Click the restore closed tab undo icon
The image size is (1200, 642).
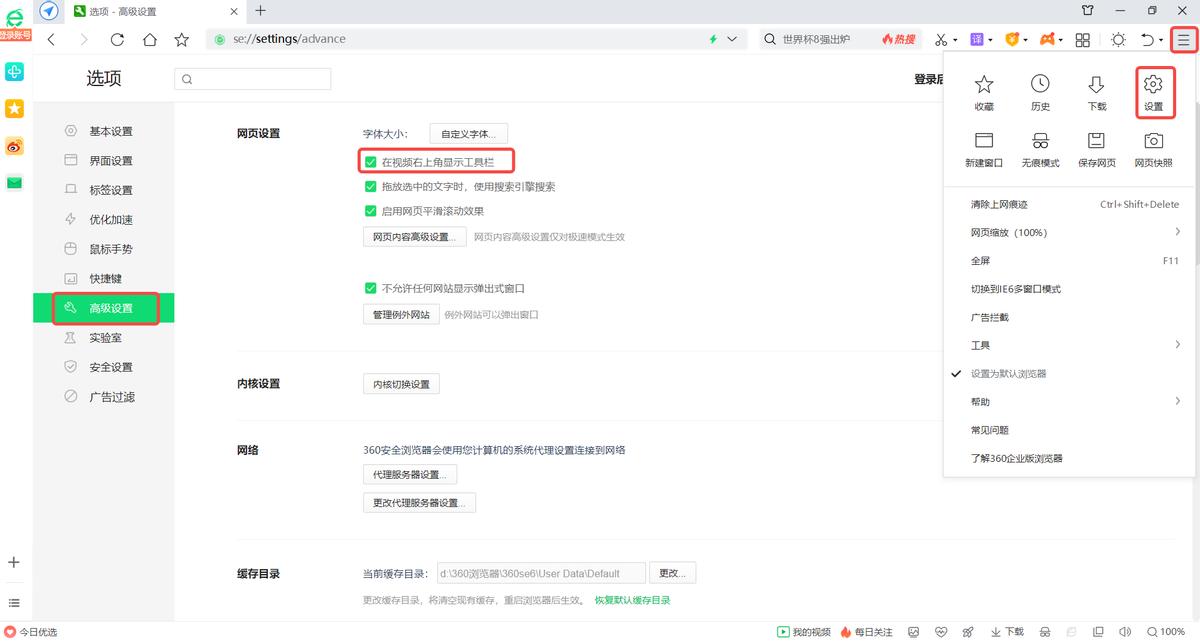click(1148, 39)
